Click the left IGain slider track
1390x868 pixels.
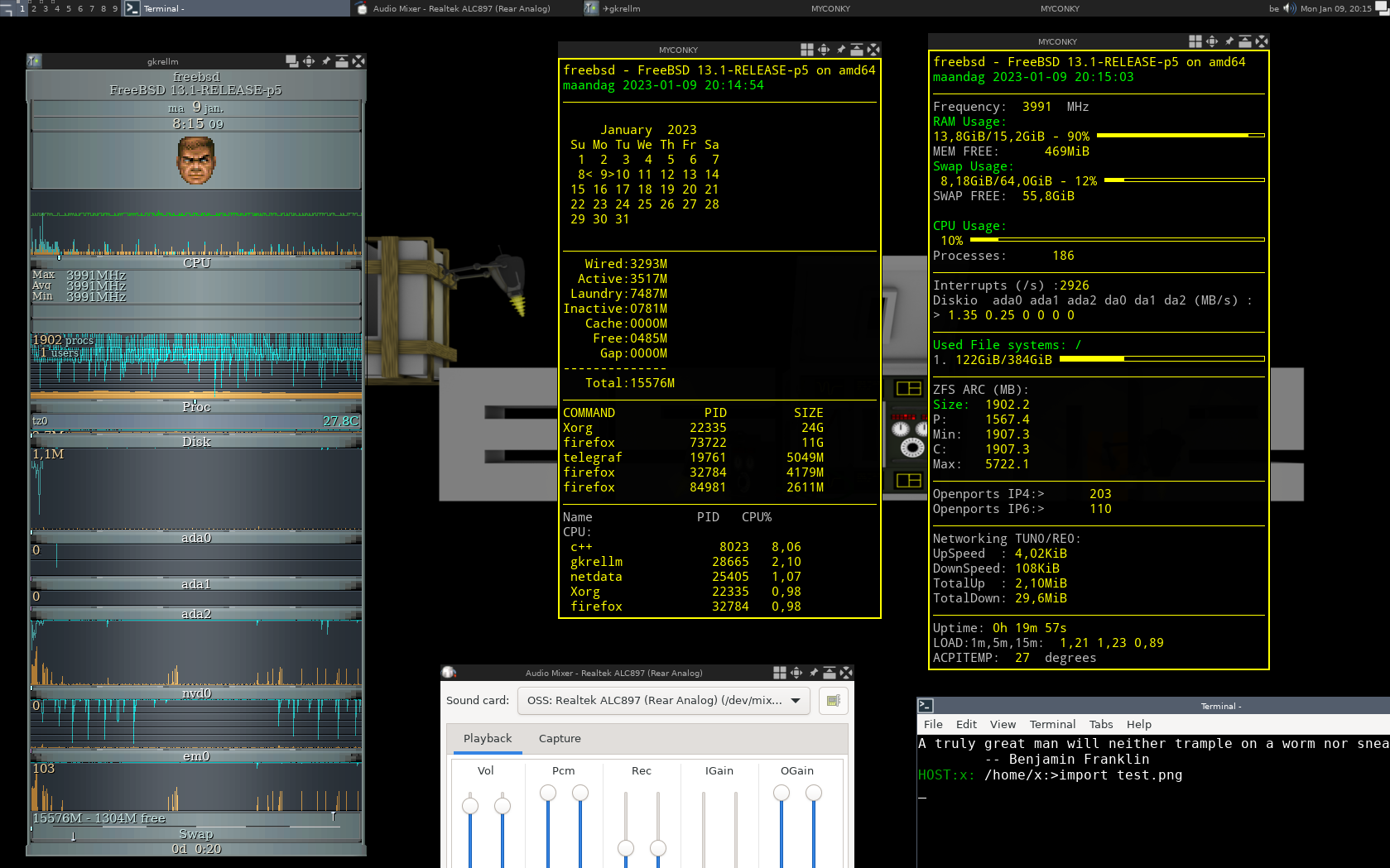coord(704,829)
